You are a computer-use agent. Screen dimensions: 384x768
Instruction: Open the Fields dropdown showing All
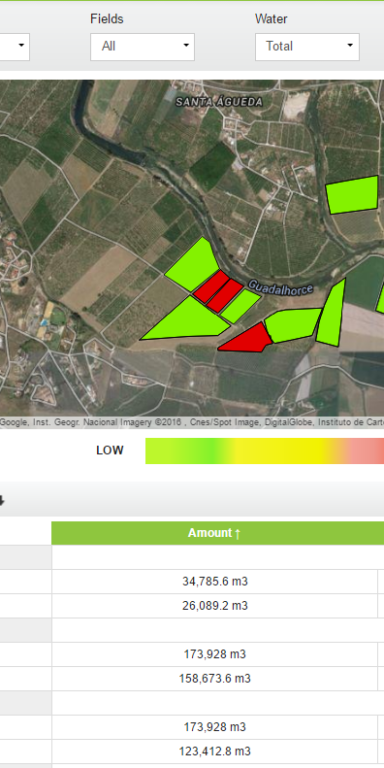142,47
